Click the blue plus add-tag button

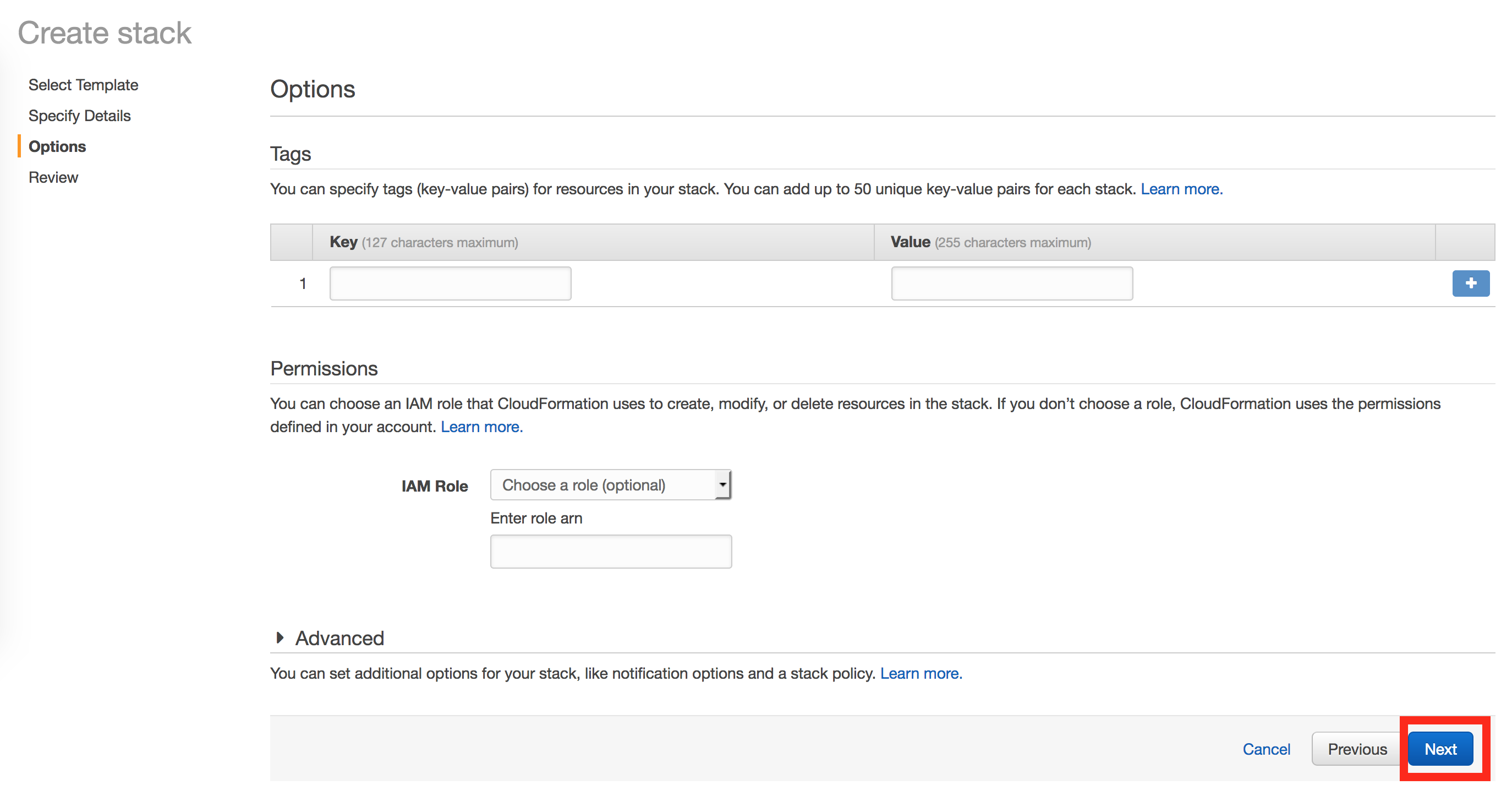tap(1470, 283)
